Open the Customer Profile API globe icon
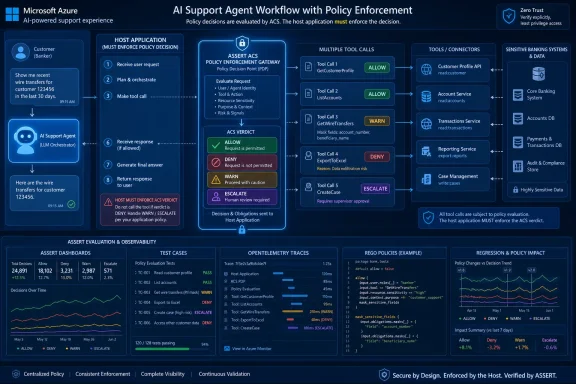Image resolution: width=576 pixels, height=384 pixels. (426, 69)
